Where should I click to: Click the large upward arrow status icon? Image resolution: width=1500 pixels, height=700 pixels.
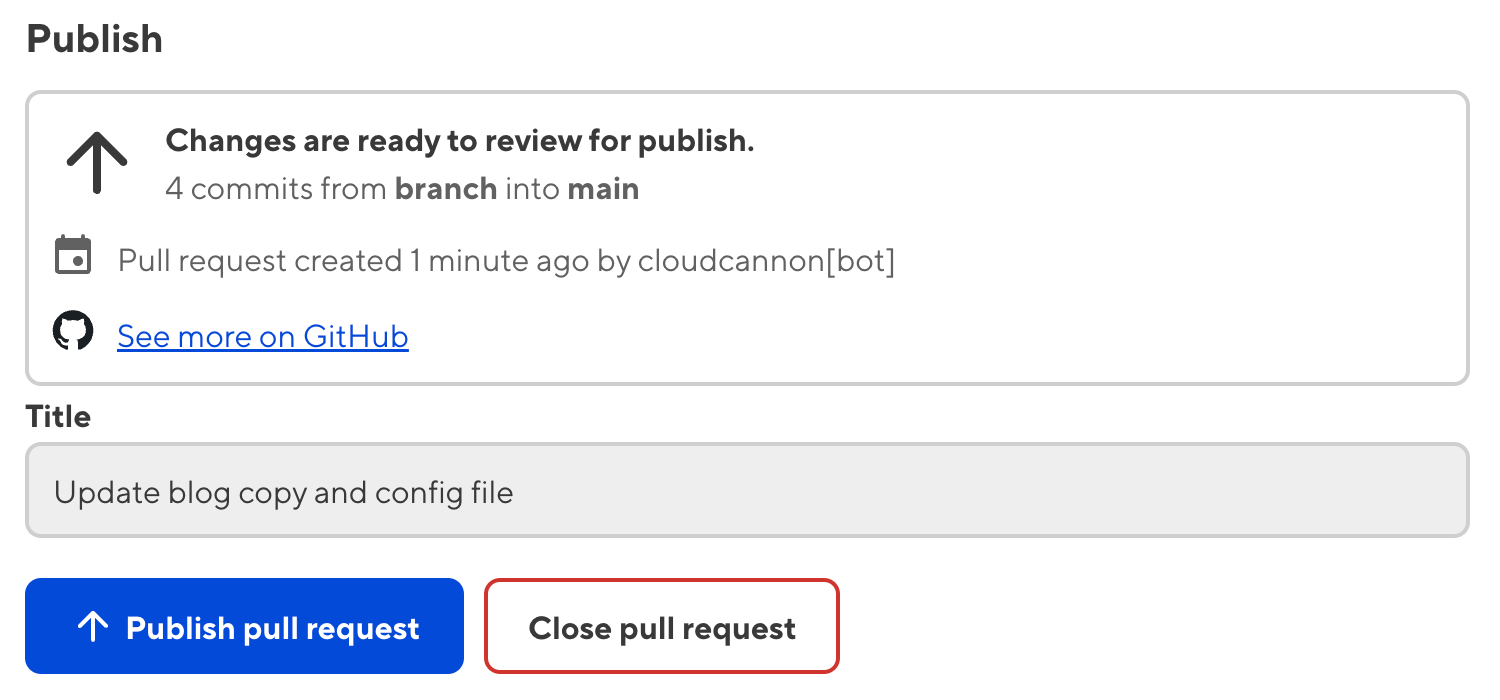(x=97, y=162)
